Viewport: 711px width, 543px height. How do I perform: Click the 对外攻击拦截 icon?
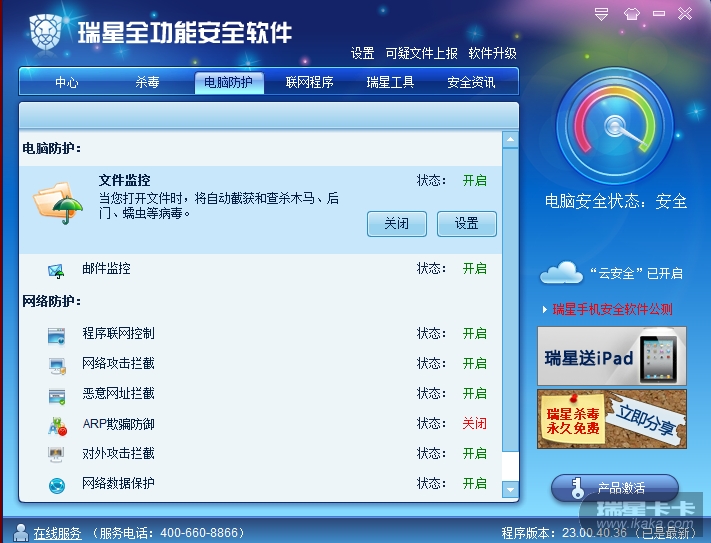(56, 454)
